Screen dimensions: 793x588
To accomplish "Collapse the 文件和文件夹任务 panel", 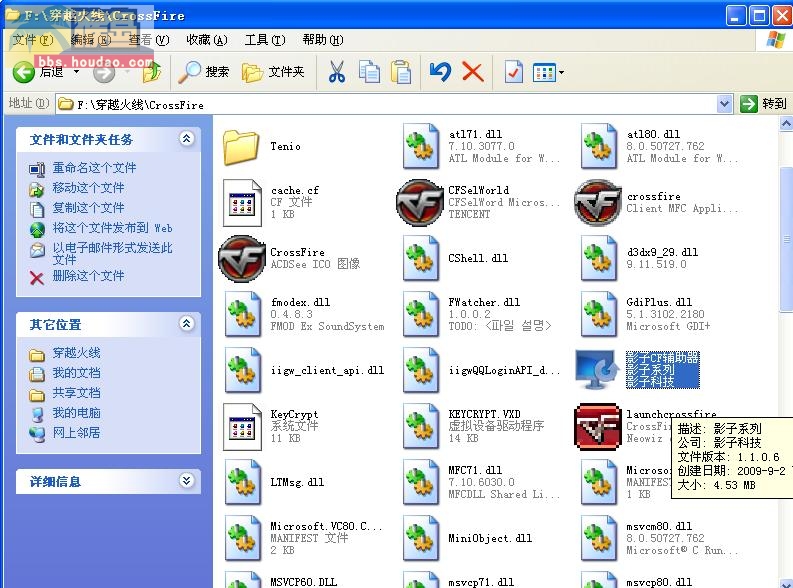I will [187, 139].
